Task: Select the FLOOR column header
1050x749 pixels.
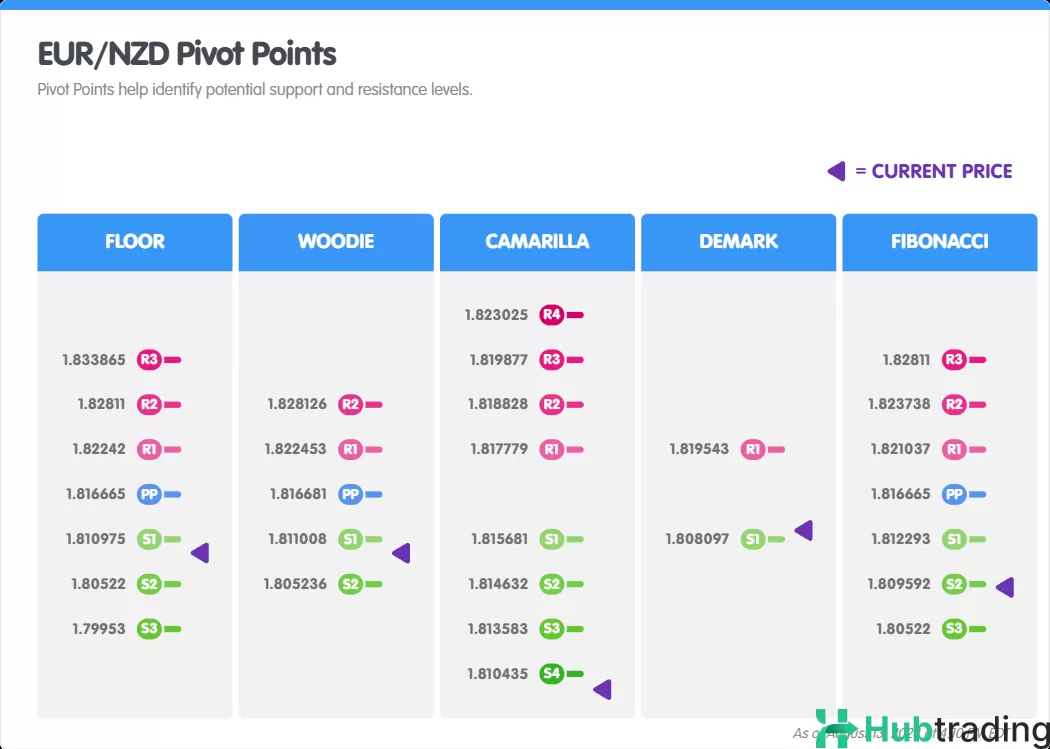Action: [x=135, y=242]
